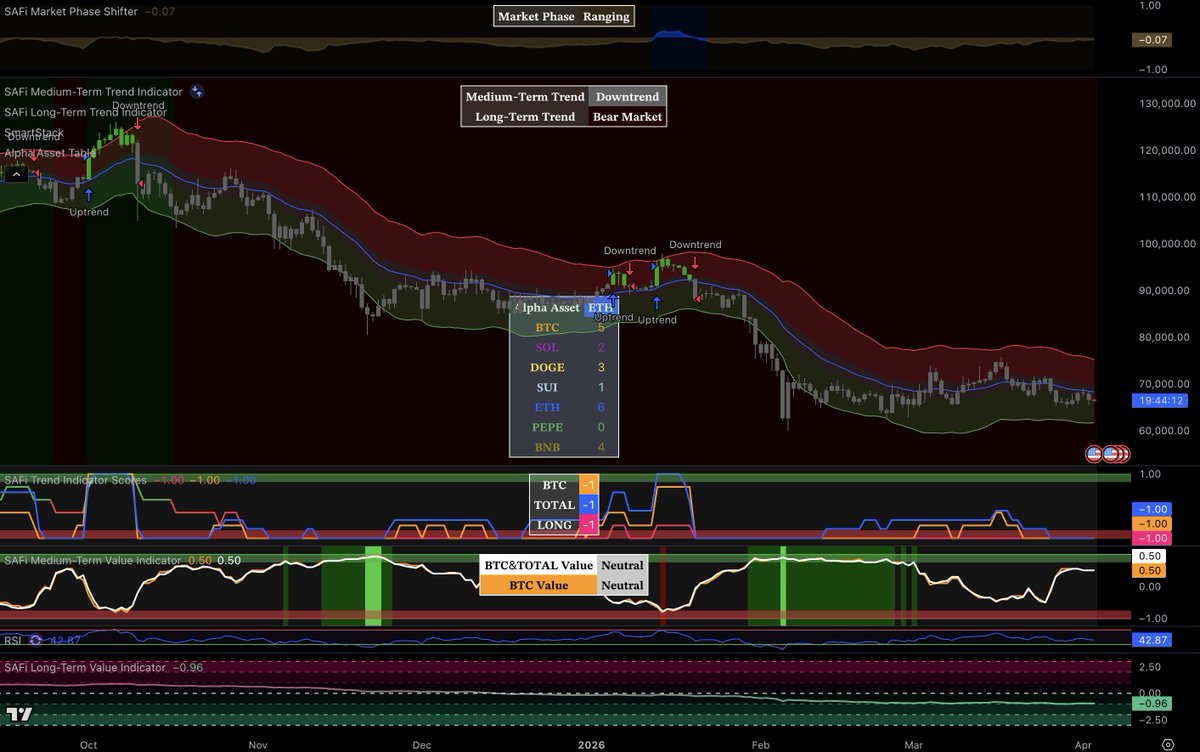Click the purple RSI indicator icon
Viewport: 1200px width, 752px height.
[x=36, y=640]
